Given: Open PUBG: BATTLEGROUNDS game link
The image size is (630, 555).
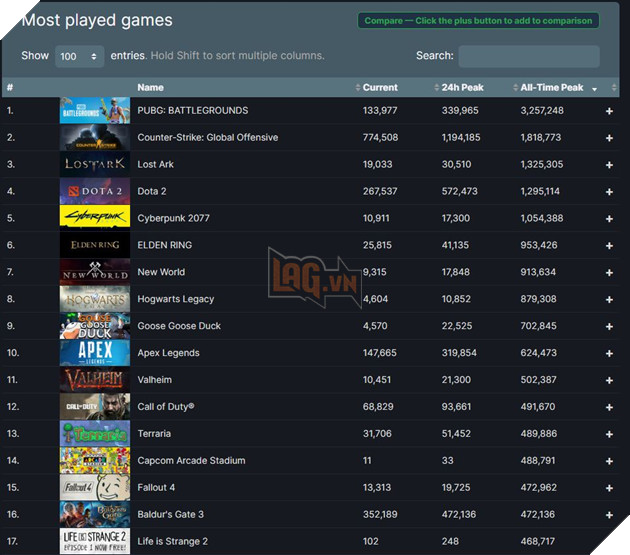Looking at the screenshot, I should (x=193, y=111).
